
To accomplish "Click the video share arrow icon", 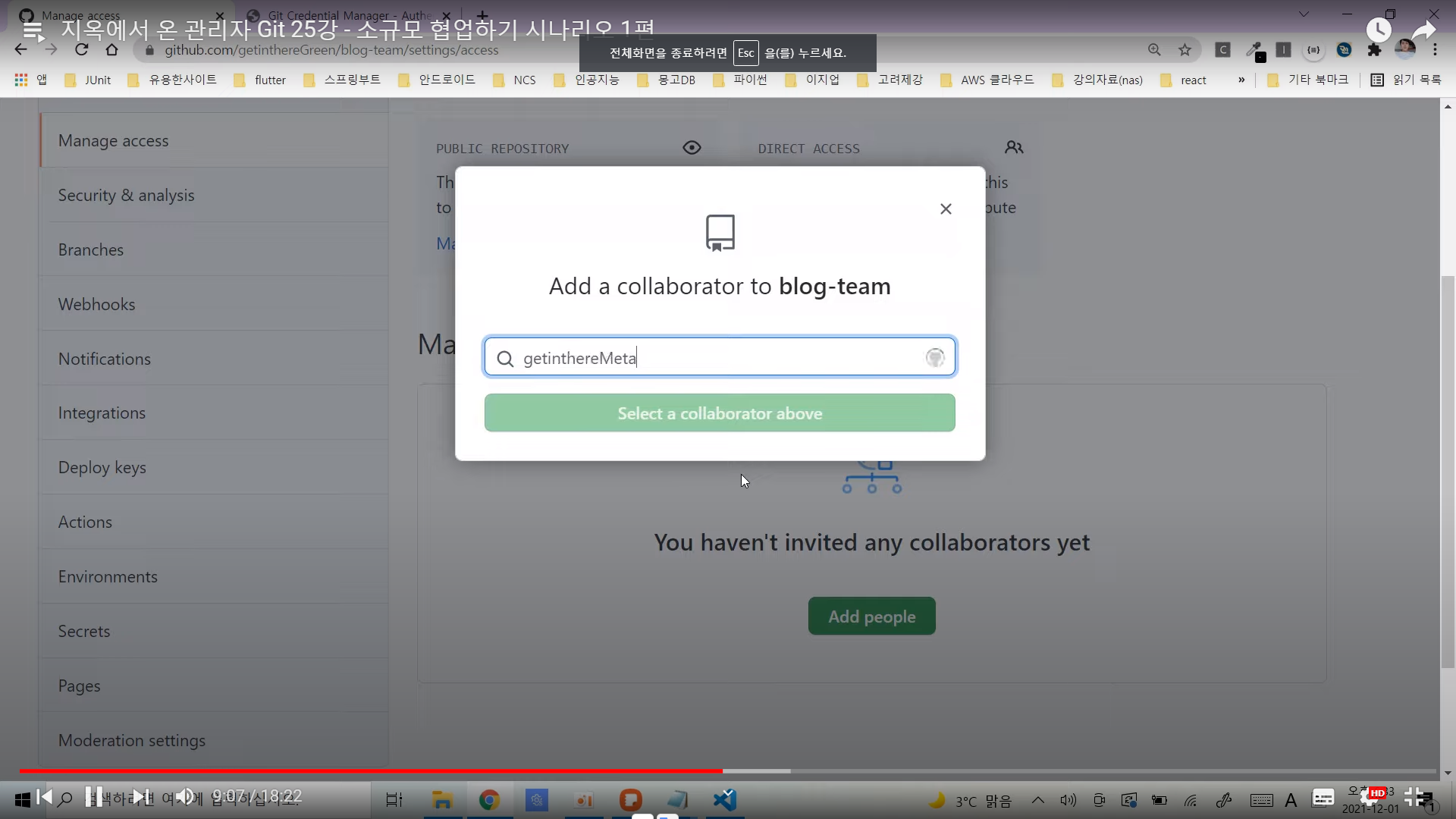I will point(1423,30).
